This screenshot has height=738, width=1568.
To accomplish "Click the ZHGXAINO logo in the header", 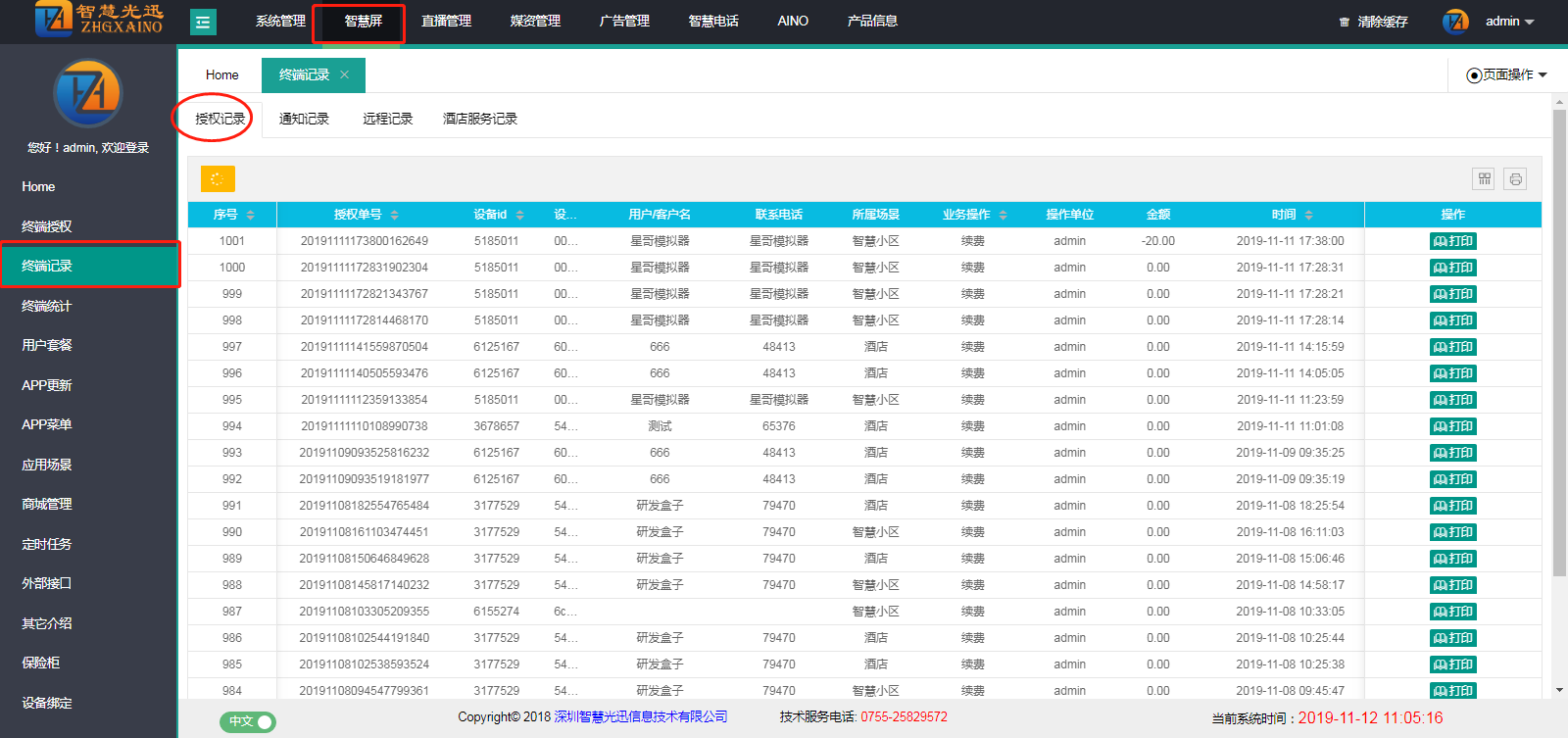I will click(x=98, y=20).
